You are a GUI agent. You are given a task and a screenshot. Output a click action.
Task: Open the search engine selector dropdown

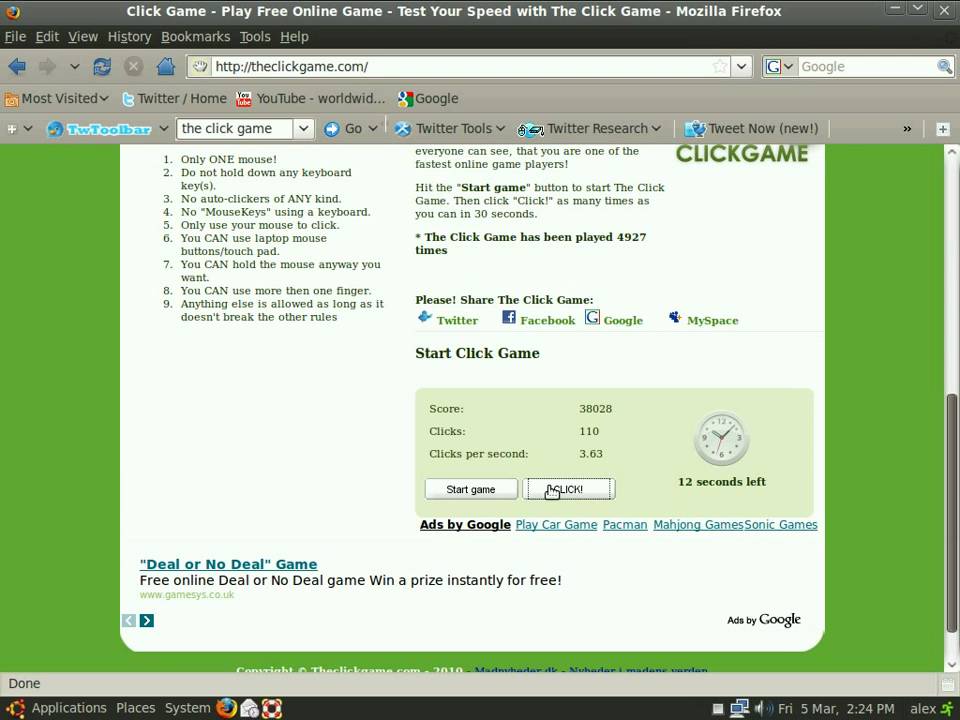point(781,66)
